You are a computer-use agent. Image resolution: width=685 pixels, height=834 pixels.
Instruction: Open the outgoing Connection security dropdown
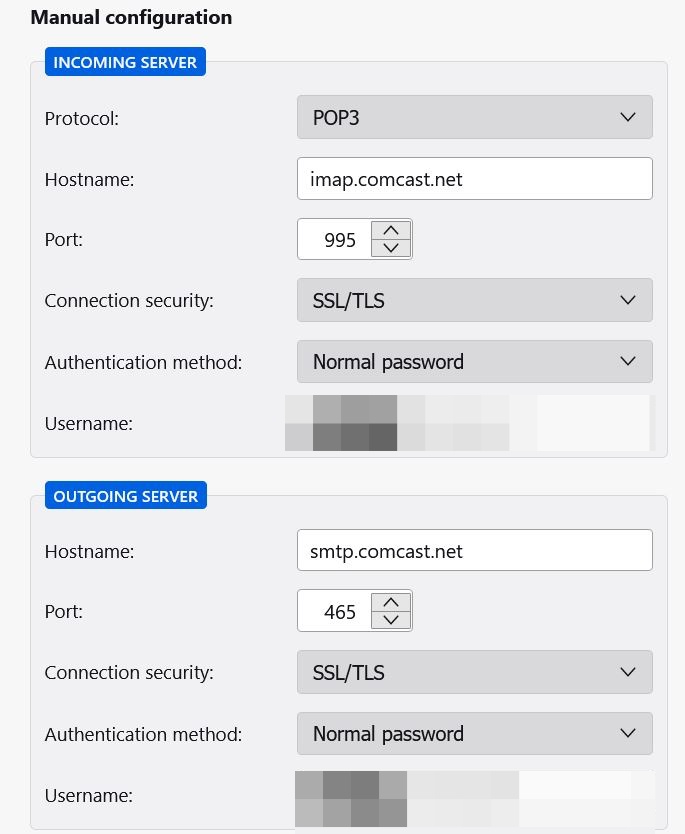[474, 672]
